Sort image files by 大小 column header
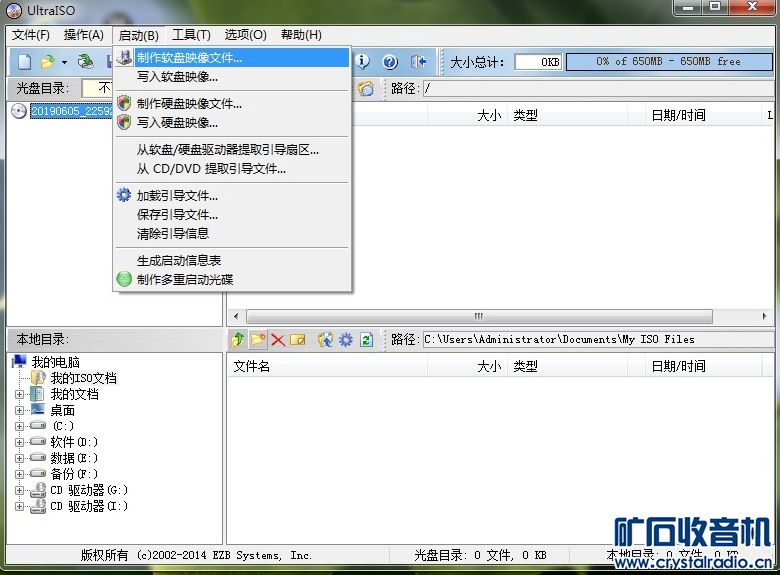Screen dimensions: 780x575 click(467, 115)
